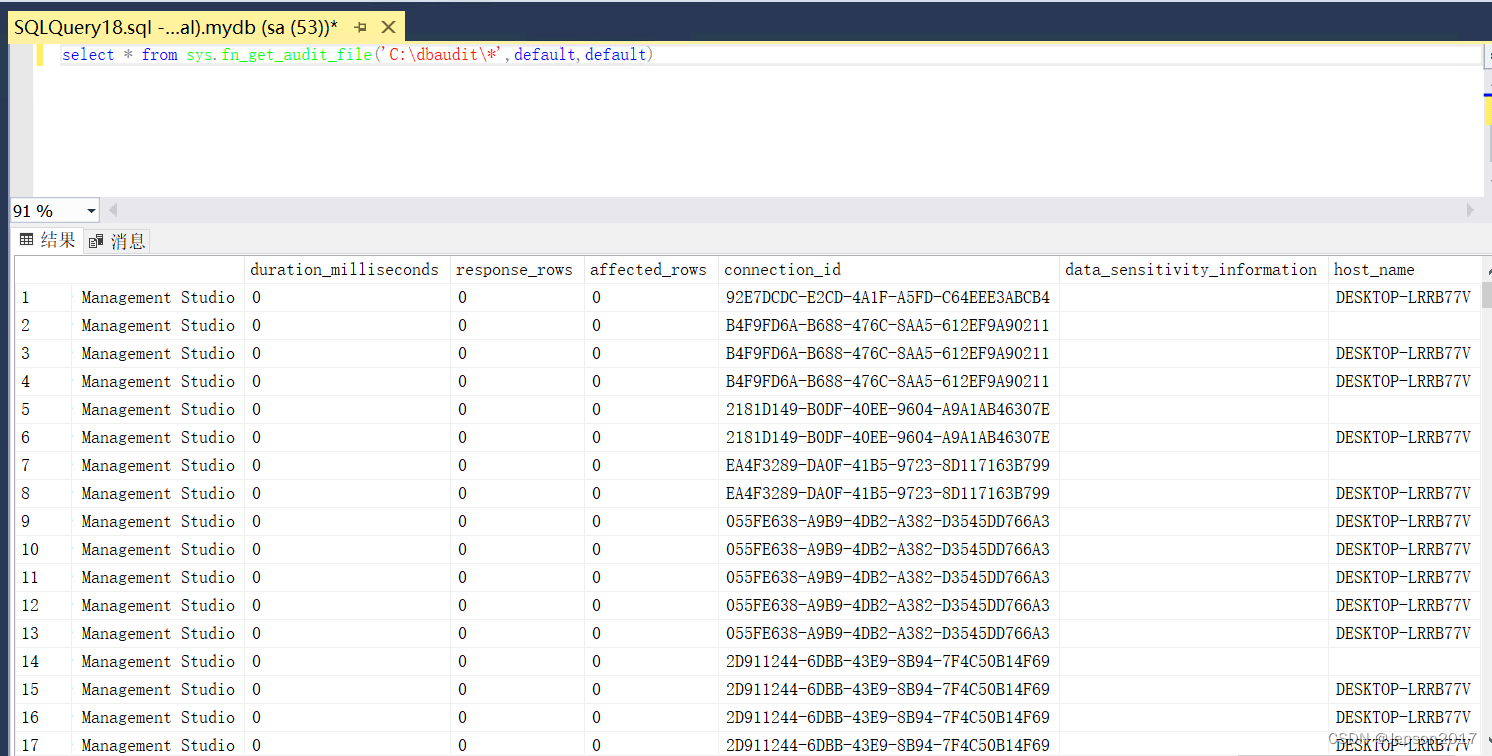Select host_name DESKTOP-LRRB77V in row 1
The width and height of the screenshot is (1492, 756).
(1404, 298)
